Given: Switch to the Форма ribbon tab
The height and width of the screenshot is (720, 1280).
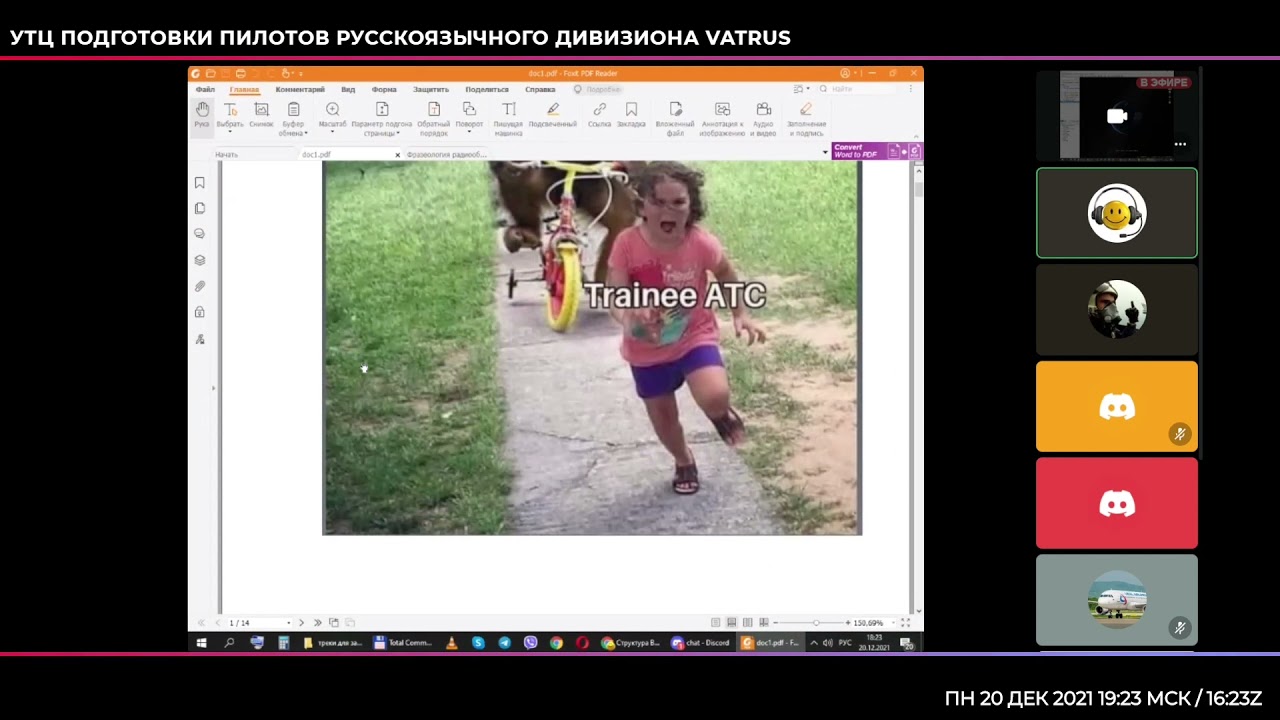Looking at the screenshot, I should tap(384, 89).
